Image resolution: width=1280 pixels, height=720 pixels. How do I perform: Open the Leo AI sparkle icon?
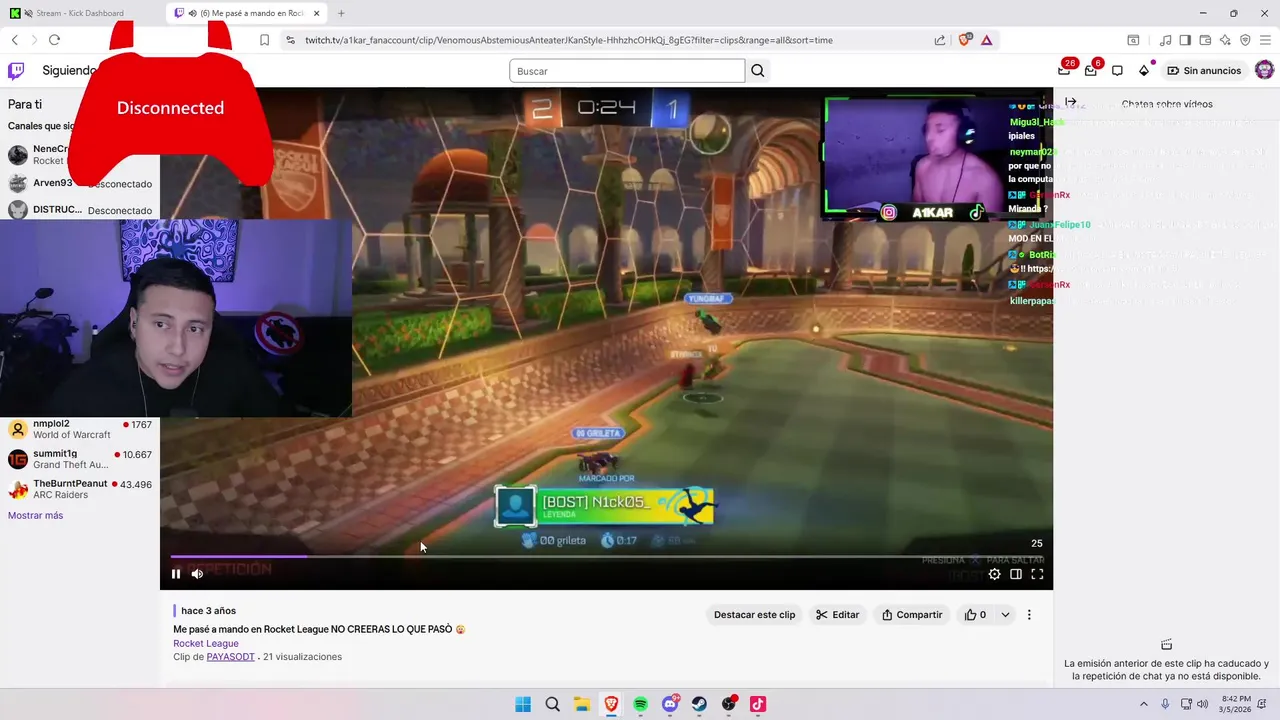tap(1225, 40)
